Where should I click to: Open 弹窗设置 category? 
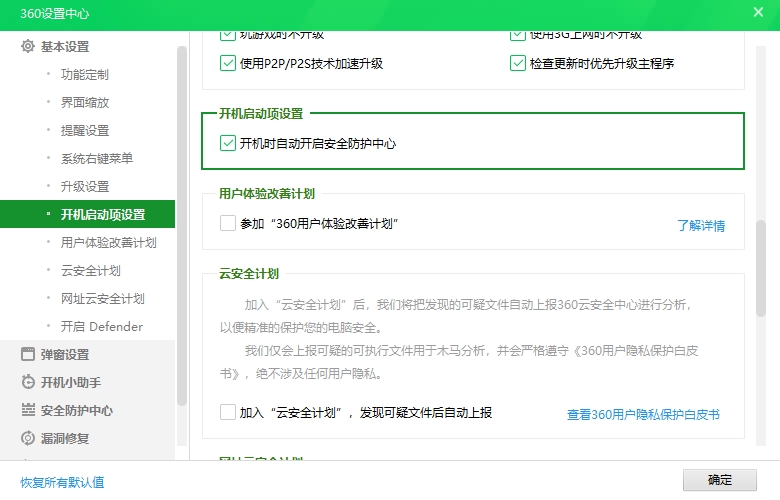(65, 355)
